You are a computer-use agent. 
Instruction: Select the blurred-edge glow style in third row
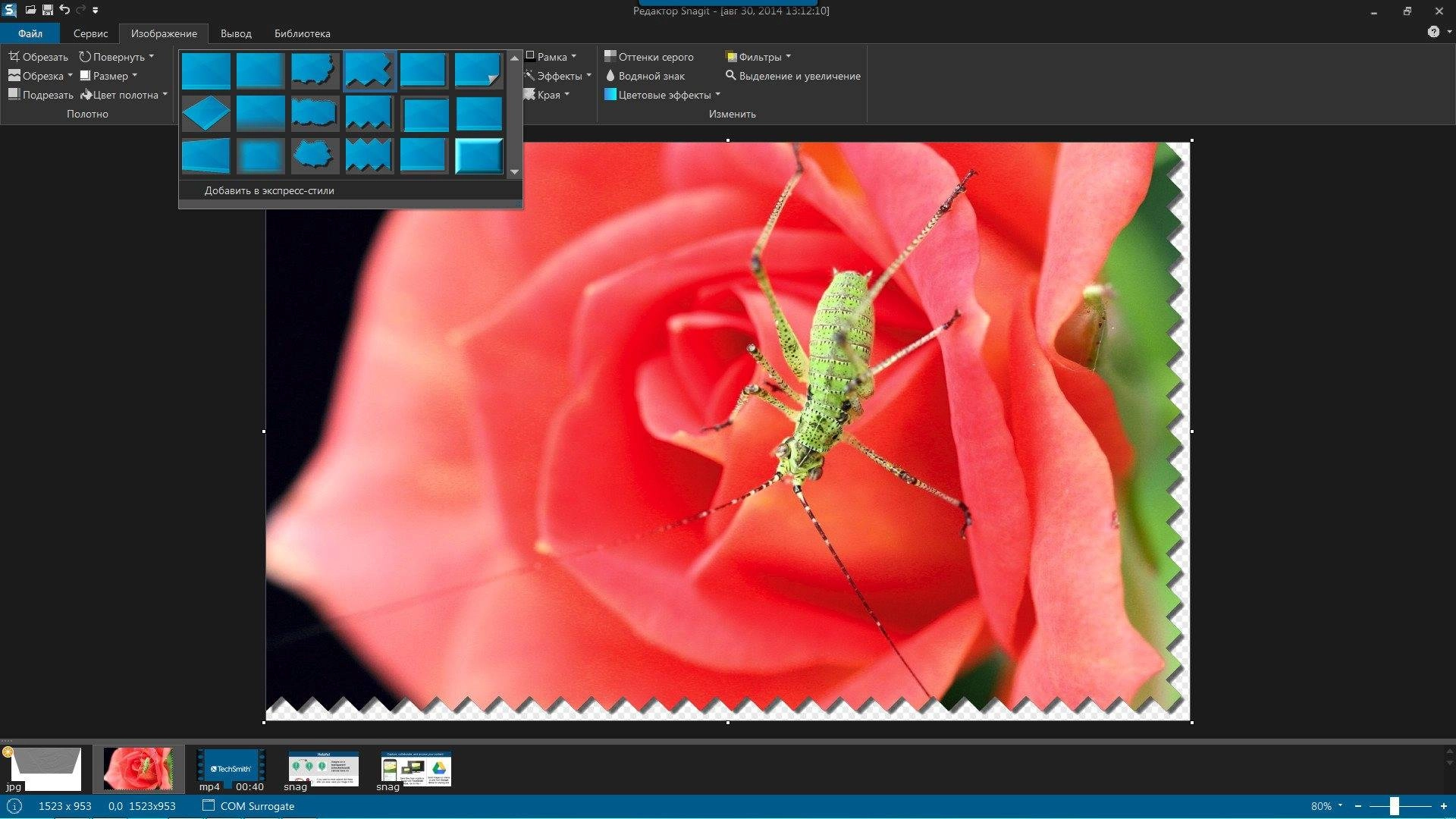[x=260, y=155]
